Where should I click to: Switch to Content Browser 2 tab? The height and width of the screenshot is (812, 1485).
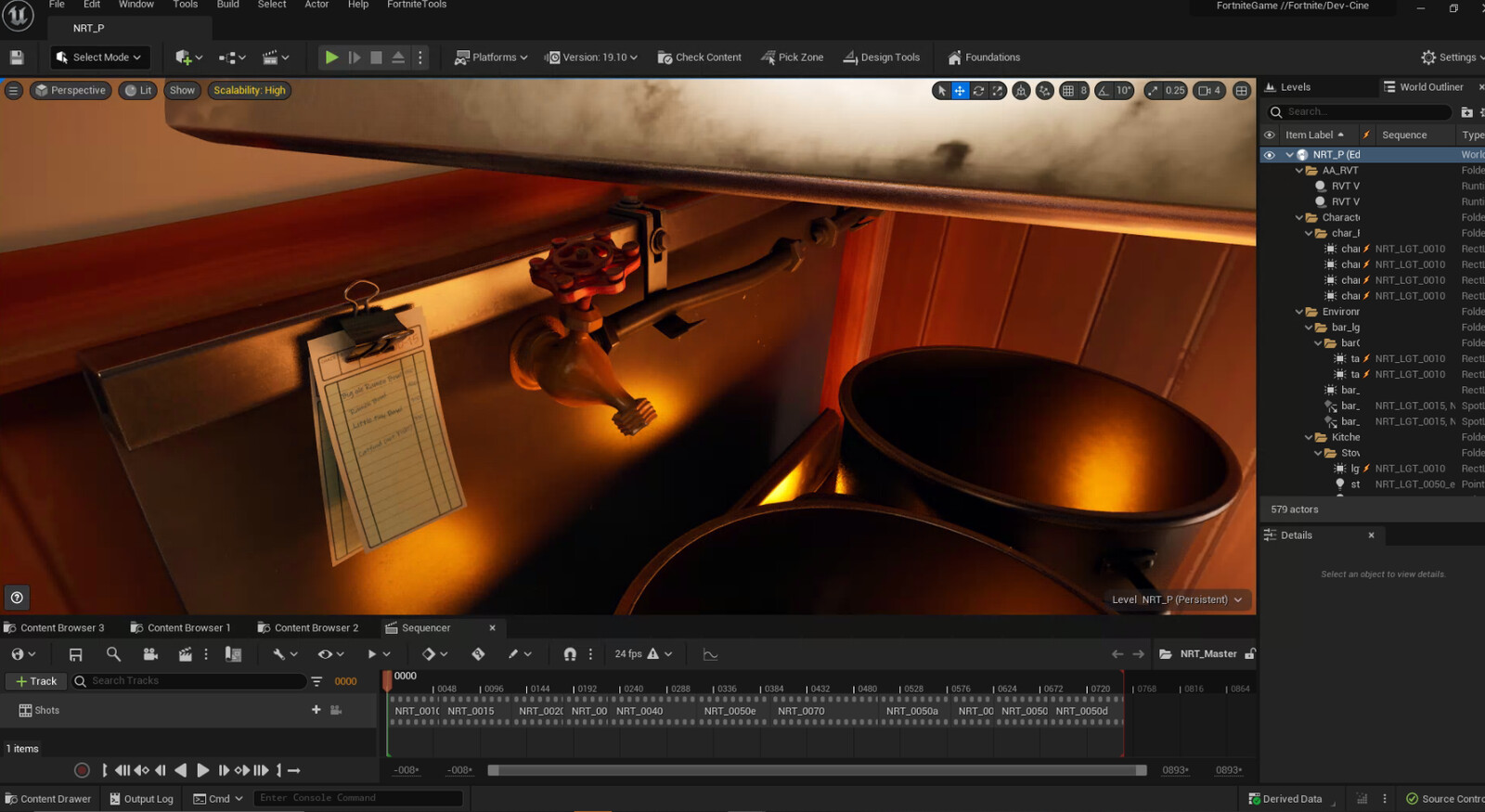pyautogui.click(x=316, y=628)
